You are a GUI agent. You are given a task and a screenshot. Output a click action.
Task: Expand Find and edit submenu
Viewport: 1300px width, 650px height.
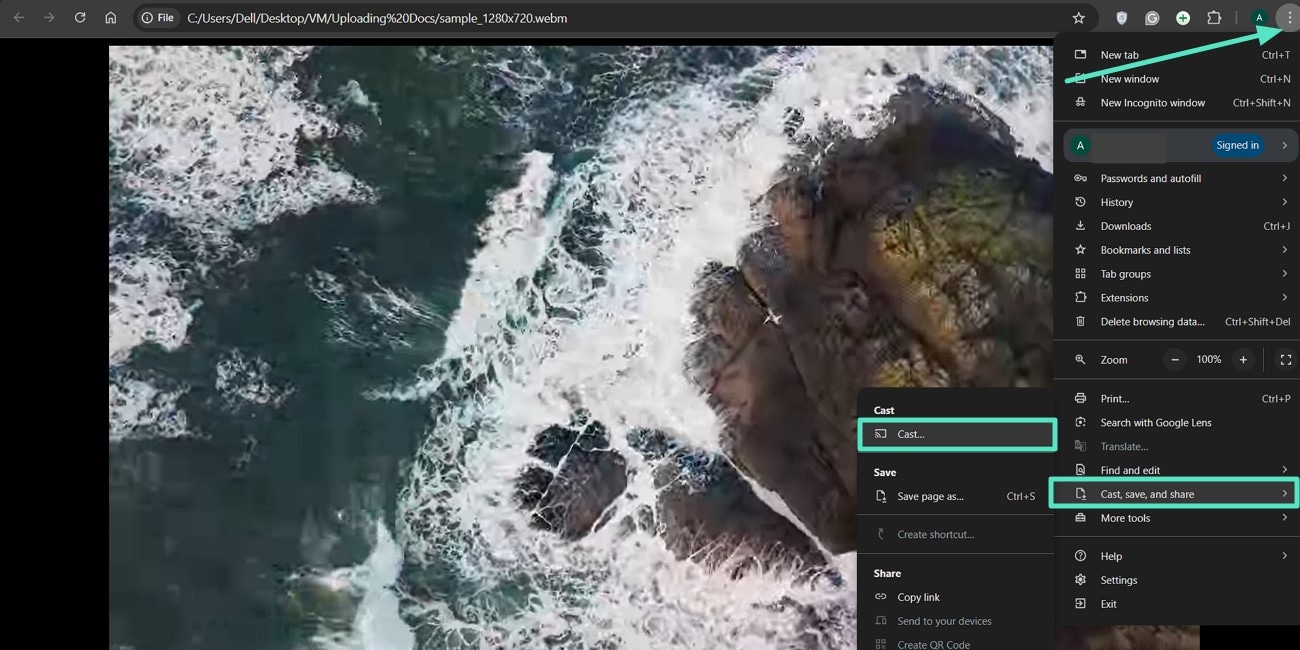(x=1176, y=470)
